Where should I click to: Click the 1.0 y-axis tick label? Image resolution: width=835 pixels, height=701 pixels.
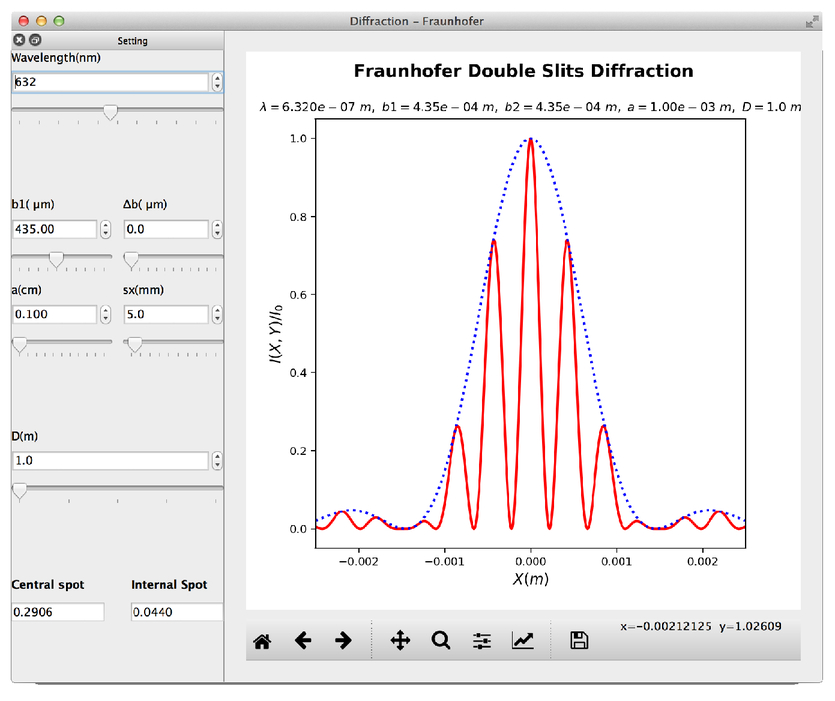click(x=298, y=138)
